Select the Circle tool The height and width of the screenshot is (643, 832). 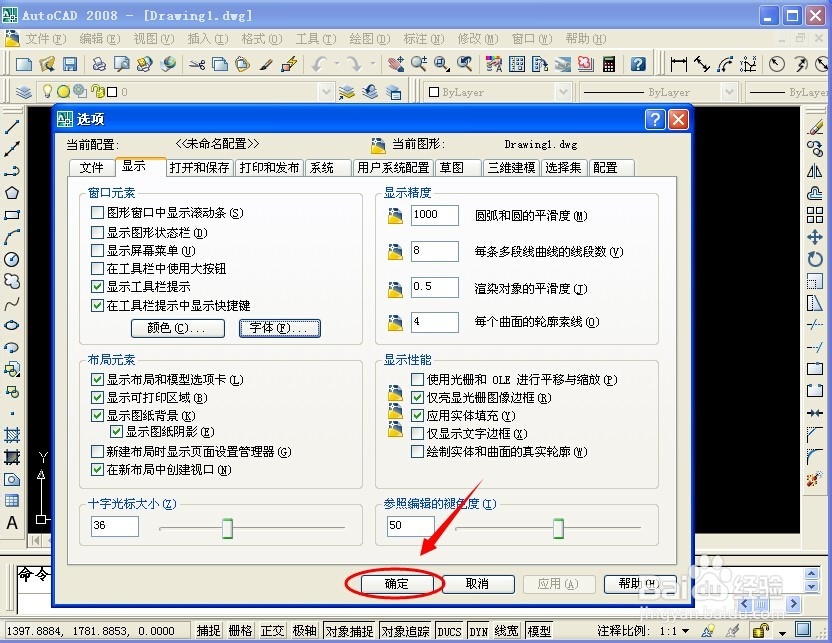[x=12, y=259]
